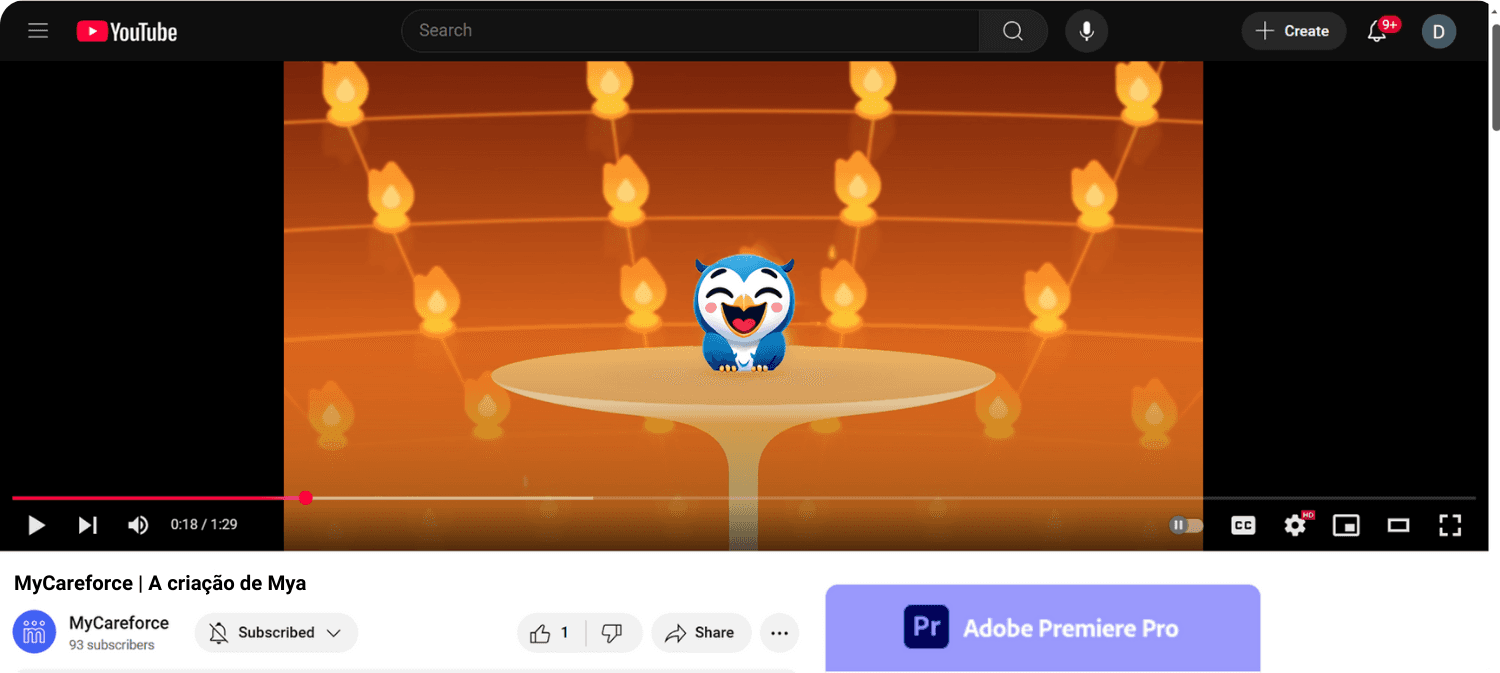
Task: Open the account avatar D menu
Action: (x=1439, y=31)
